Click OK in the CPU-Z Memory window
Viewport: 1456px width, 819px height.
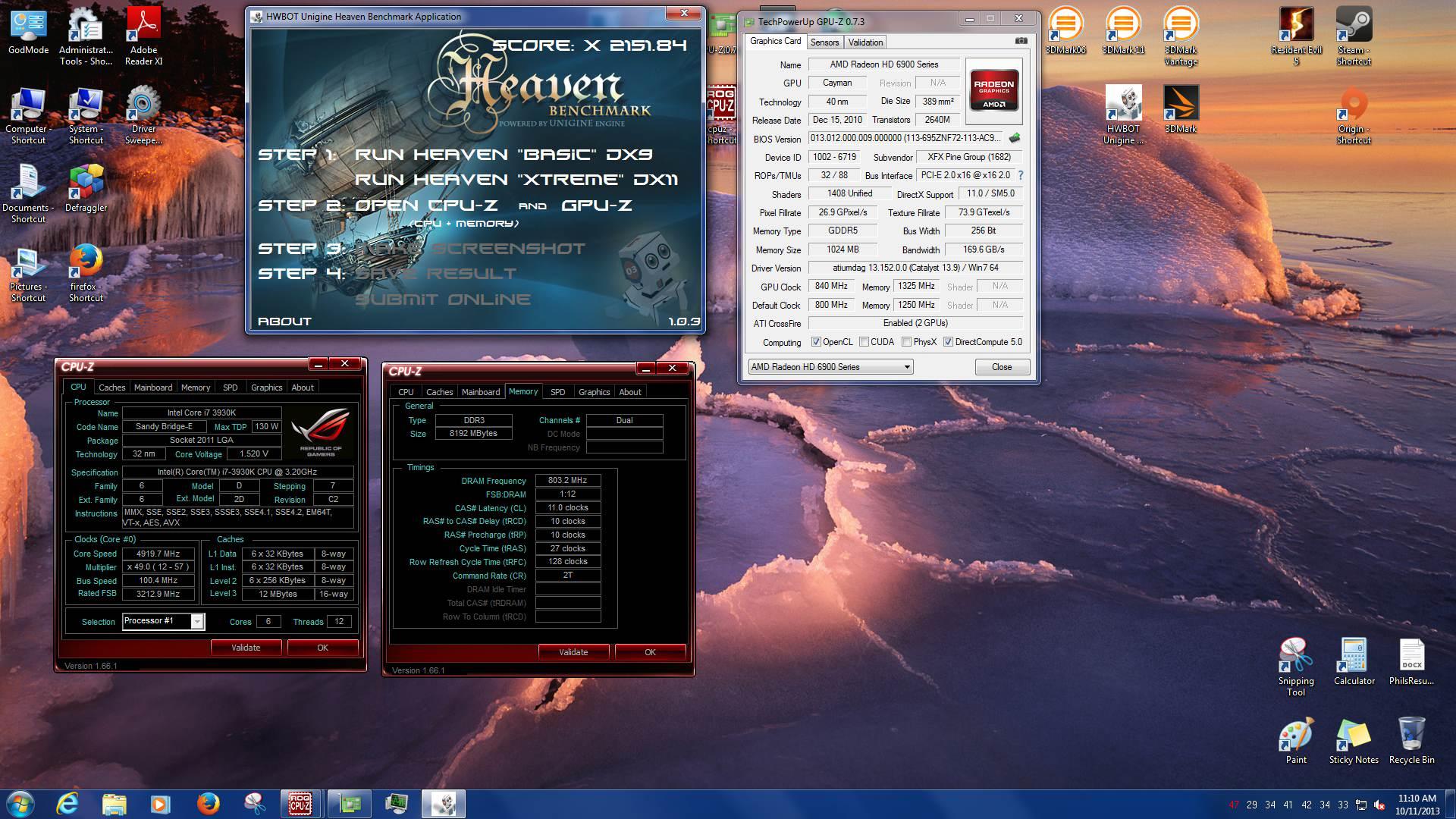[651, 652]
